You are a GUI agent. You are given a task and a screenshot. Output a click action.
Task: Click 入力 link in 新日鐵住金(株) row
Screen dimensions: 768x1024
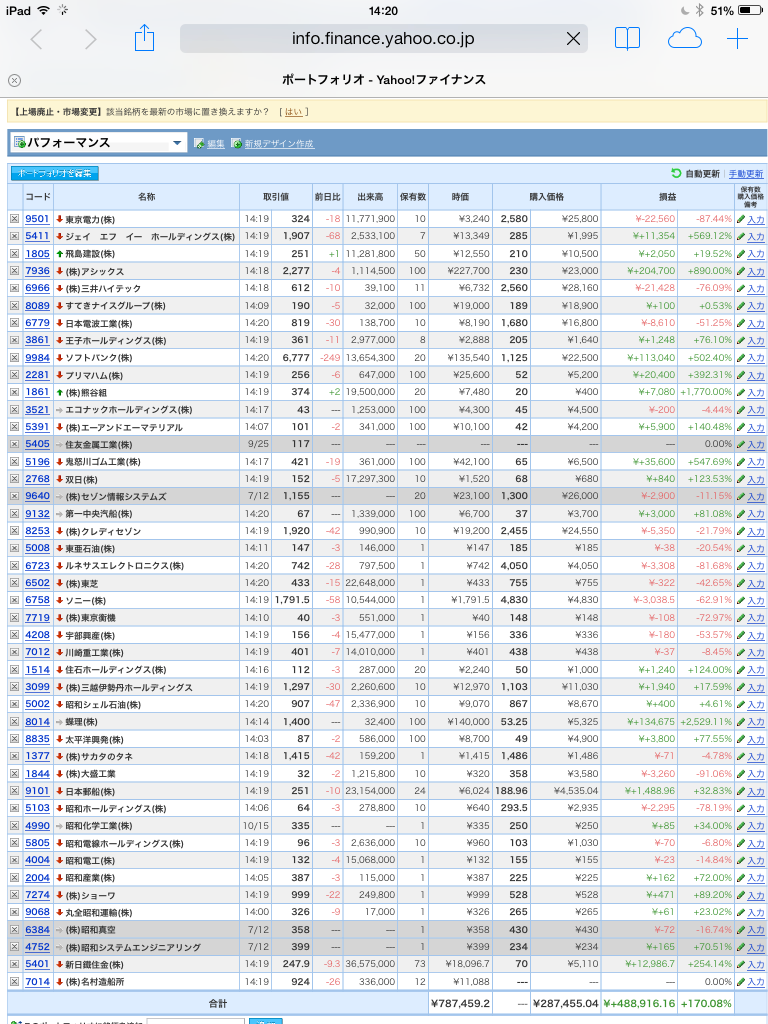[756, 964]
